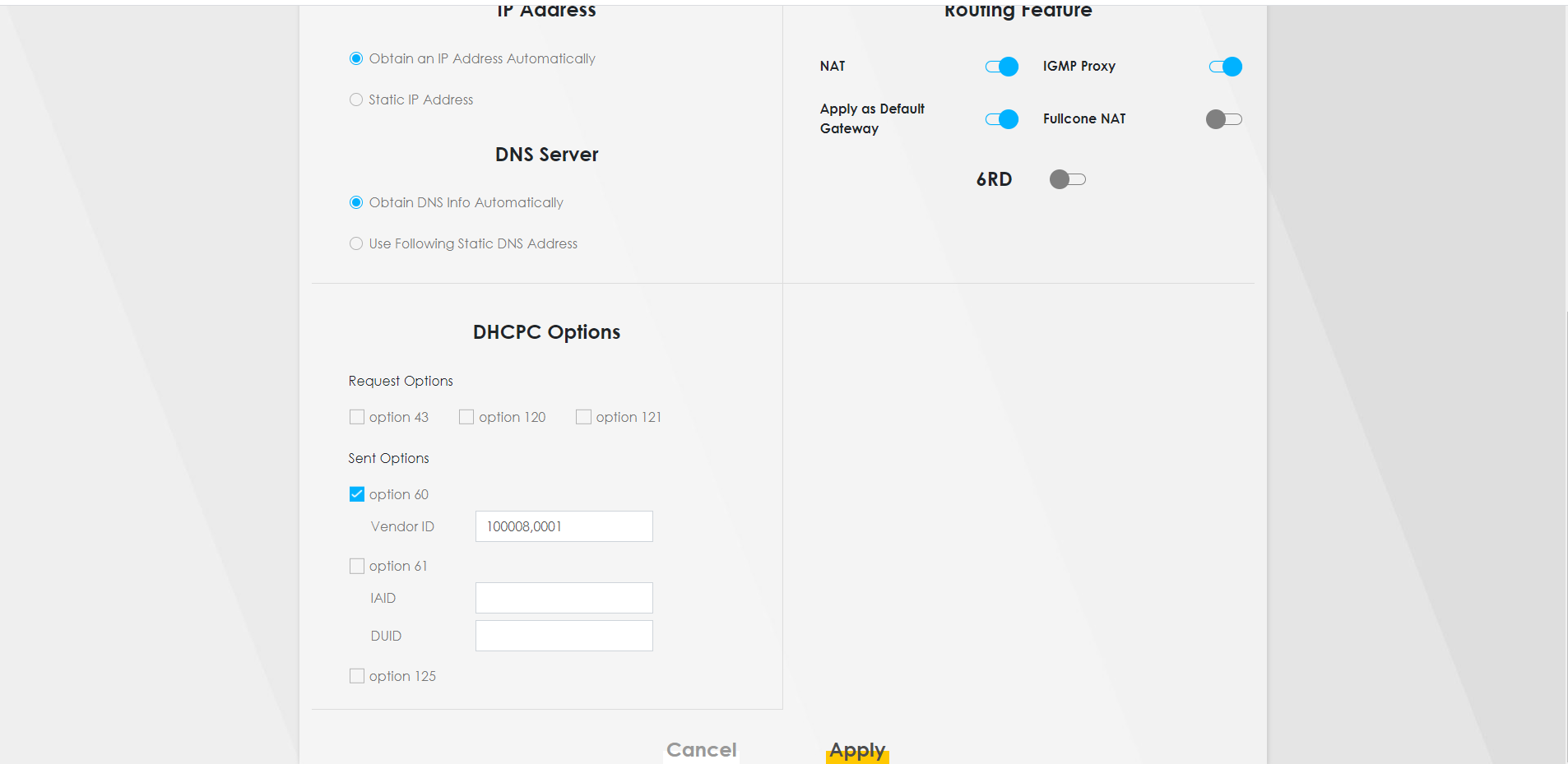Choose Use Following Static DNS Address
This screenshot has height=764, width=1568.
point(356,243)
